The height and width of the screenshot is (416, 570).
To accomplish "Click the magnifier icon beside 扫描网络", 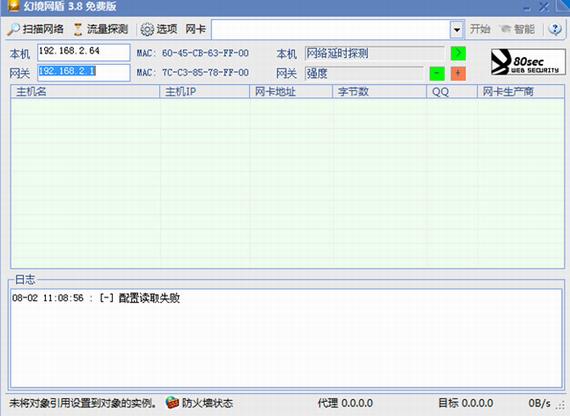I will tap(13, 29).
